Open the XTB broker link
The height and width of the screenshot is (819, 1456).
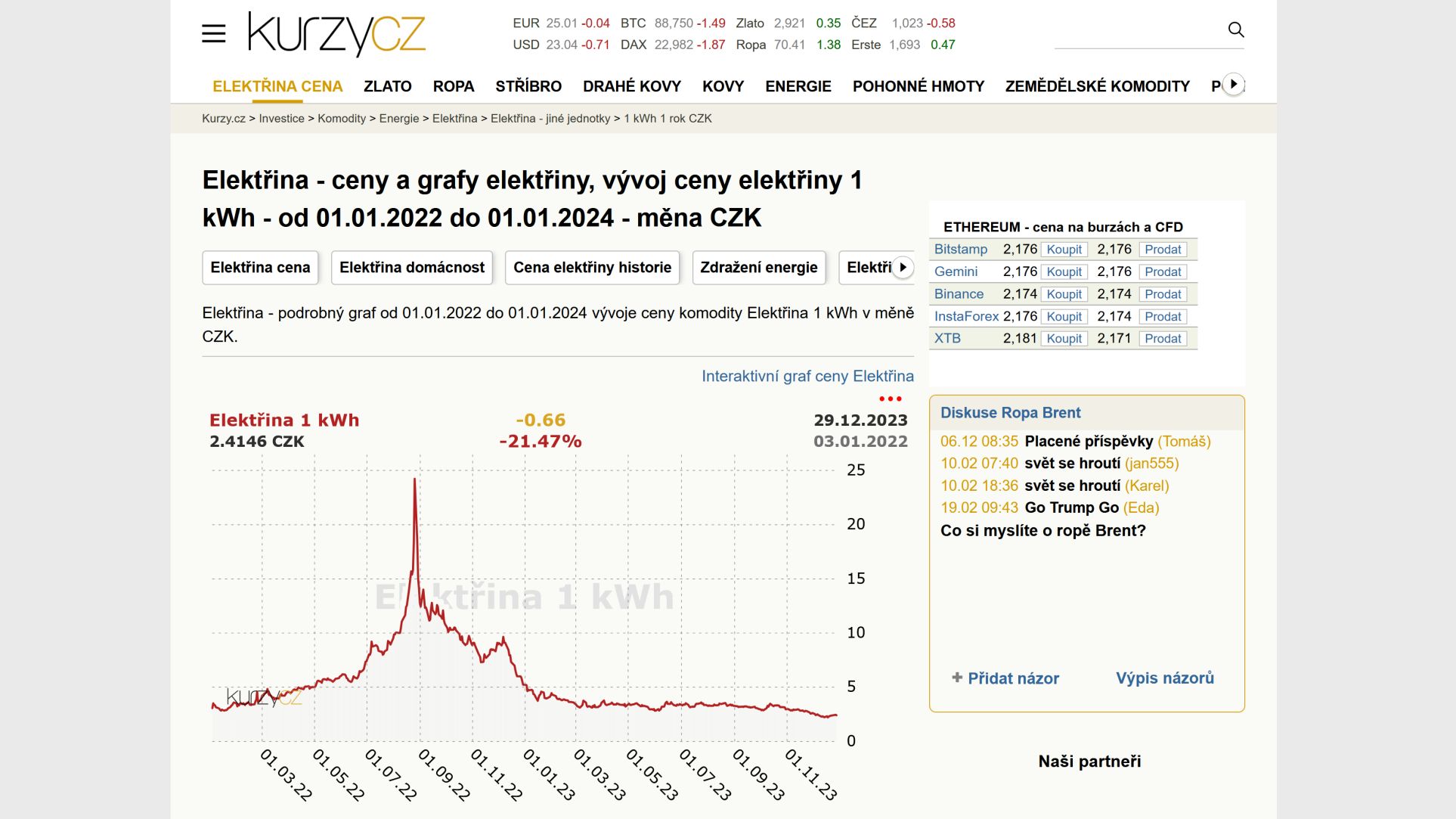(948, 339)
